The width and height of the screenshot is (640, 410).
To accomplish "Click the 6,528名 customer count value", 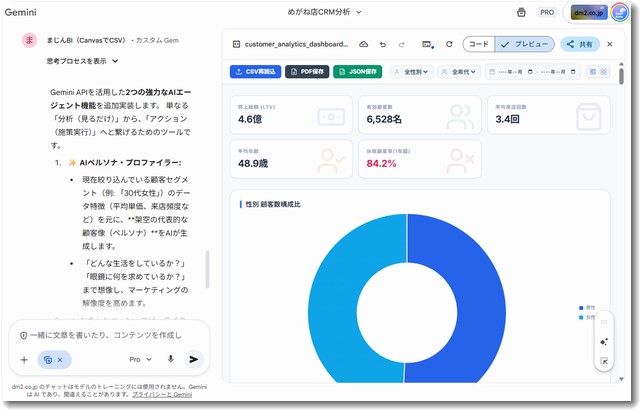I will pyautogui.click(x=384, y=120).
